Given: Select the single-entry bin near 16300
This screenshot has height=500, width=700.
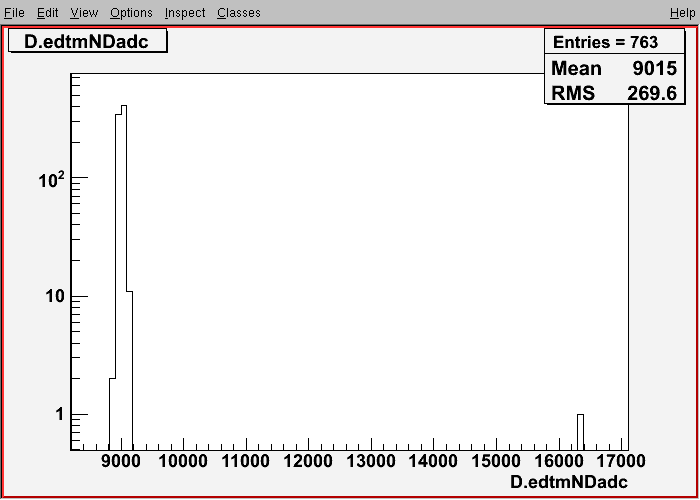Looking at the screenshot, I should tap(580, 432).
